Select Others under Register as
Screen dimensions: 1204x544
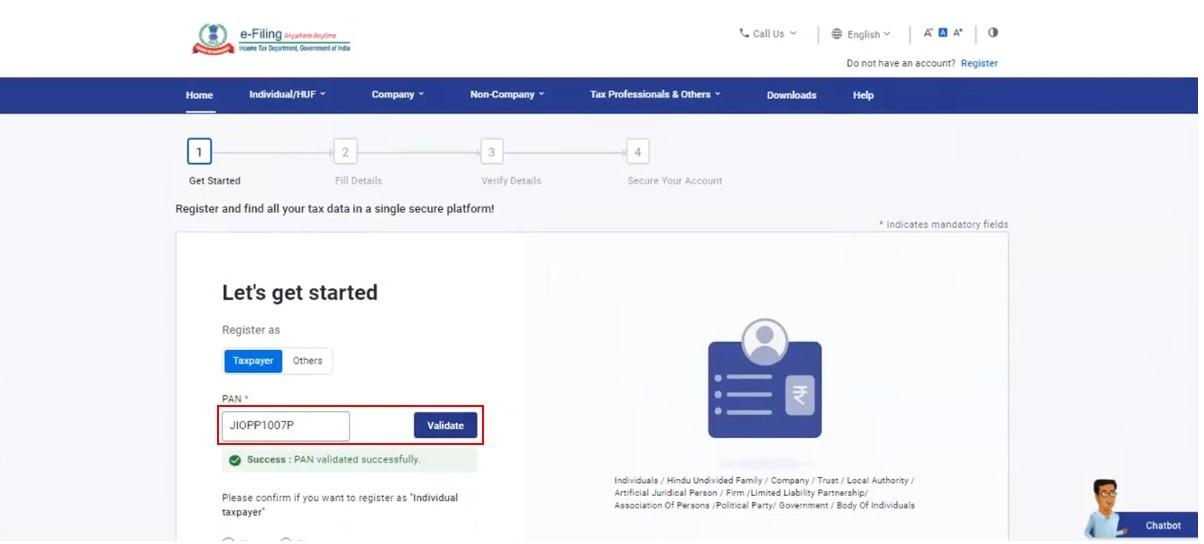coord(308,361)
